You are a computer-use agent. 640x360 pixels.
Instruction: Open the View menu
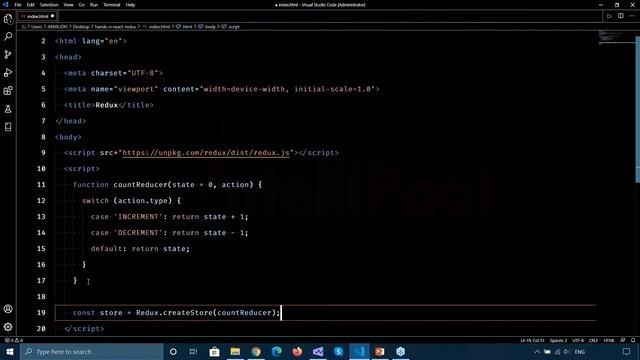[68, 5]
